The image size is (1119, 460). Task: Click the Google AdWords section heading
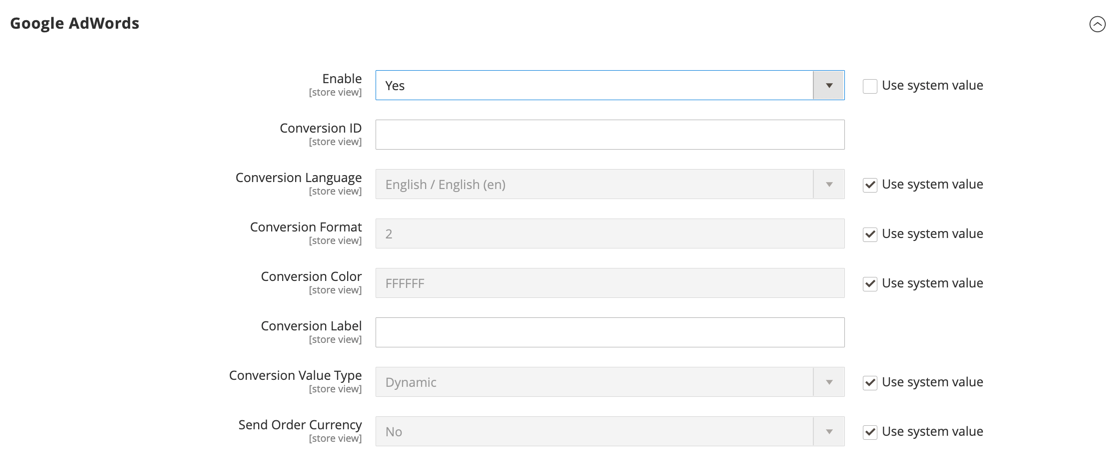pos(75,23)
